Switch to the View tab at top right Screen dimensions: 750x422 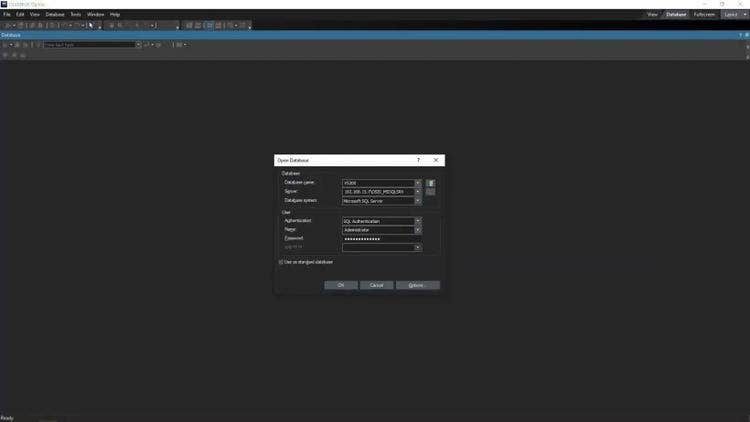(x=653, y=15)
